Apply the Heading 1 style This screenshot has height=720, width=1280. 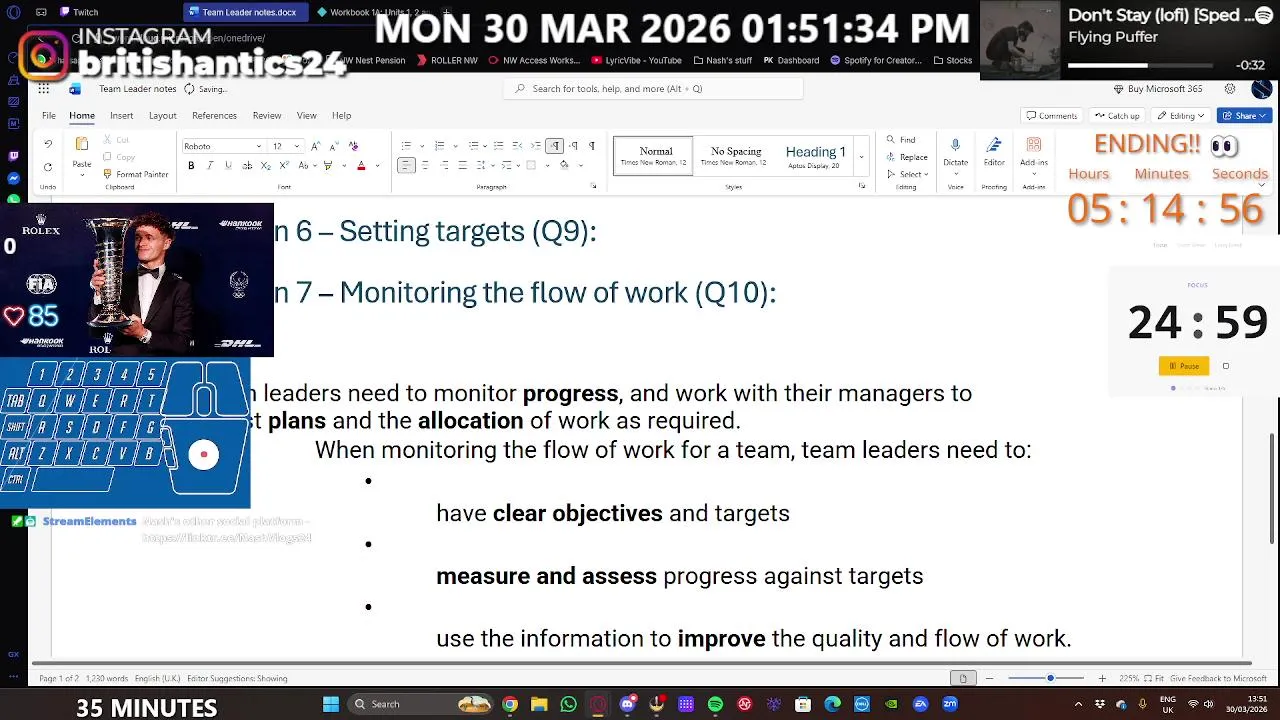pos(815,157)
